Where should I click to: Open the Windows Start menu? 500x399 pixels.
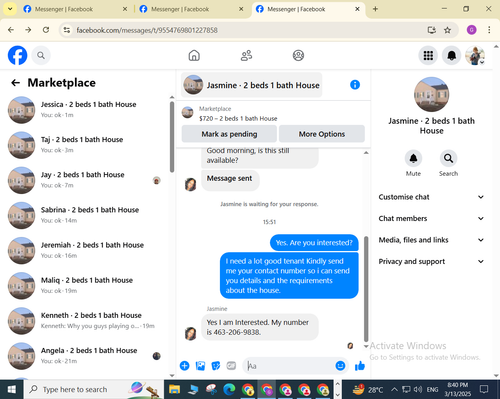[12, 389]
